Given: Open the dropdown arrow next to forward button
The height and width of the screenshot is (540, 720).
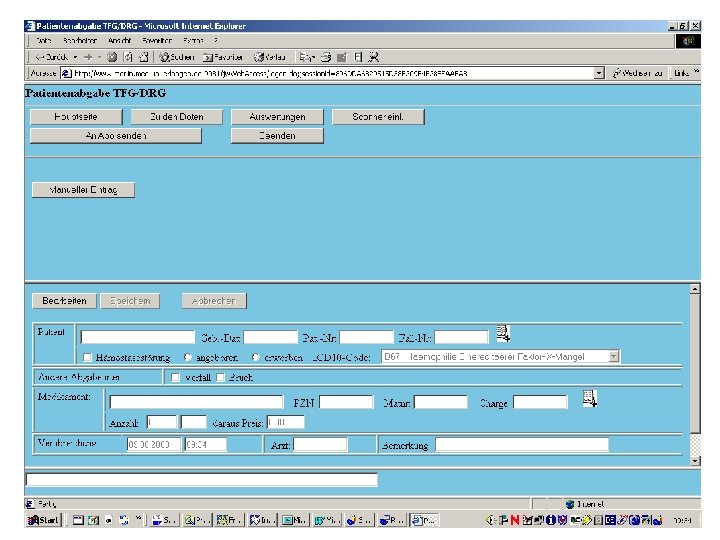Looking at the screenshot, I should pyautogui.click(x=99, y=57).
